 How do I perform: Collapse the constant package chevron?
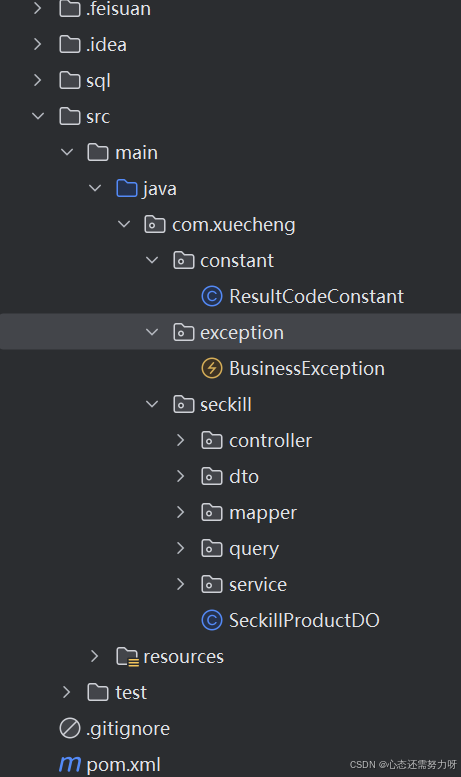tap(152, 260)
